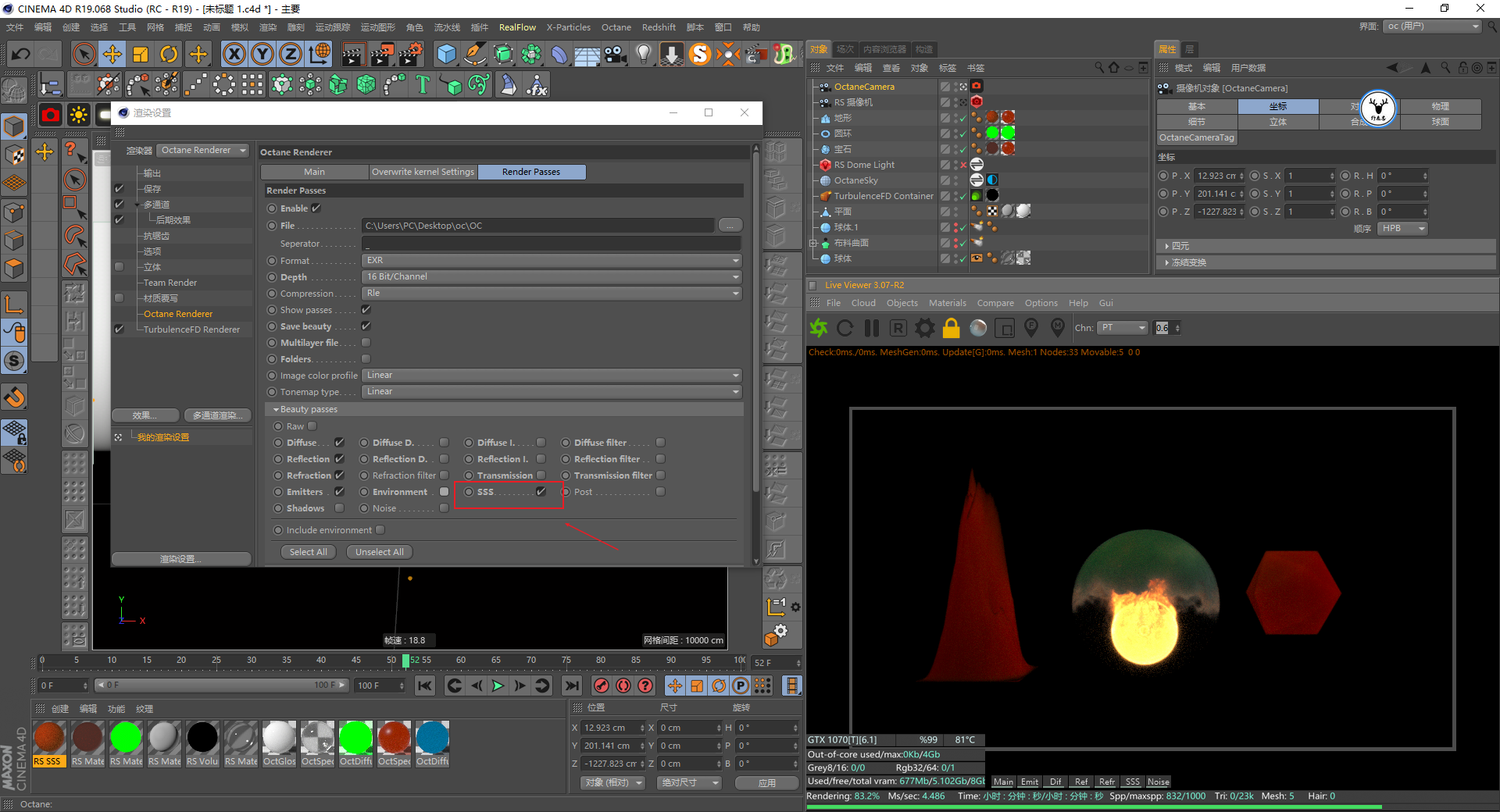
Task: Click the record active objects keyframe button
Action: (x=602, y=686)
